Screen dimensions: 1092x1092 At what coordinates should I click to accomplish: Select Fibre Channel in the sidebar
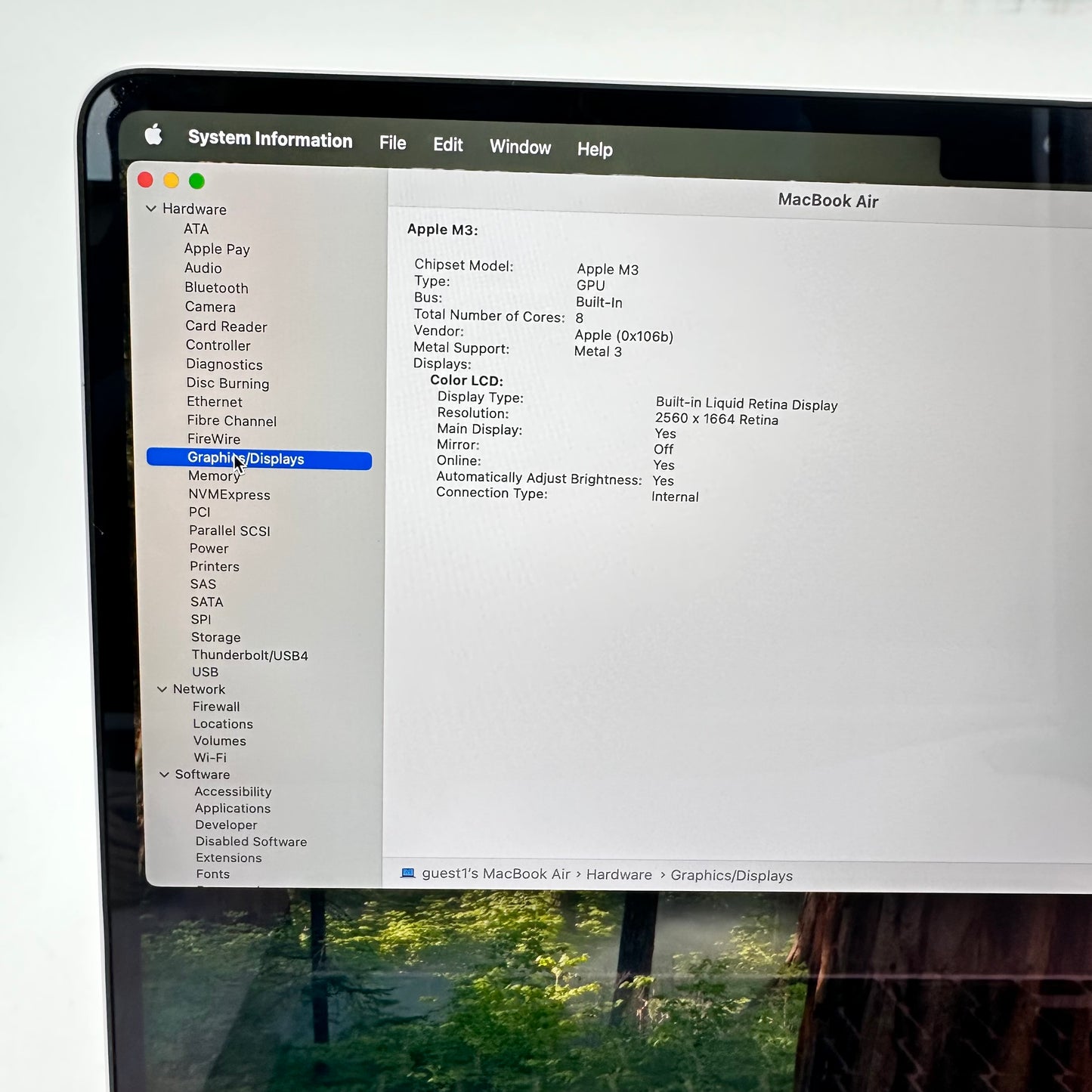(x=231, y=421)
